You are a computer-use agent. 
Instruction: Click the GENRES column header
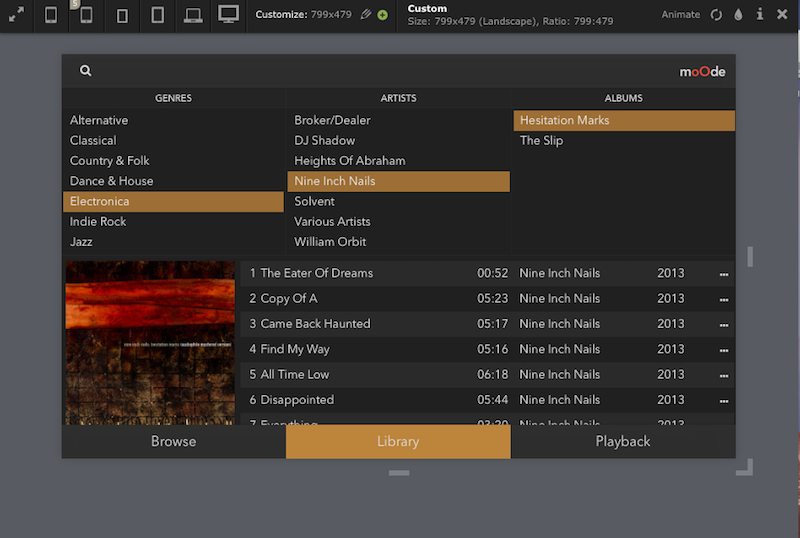click(x=173, y=98)
